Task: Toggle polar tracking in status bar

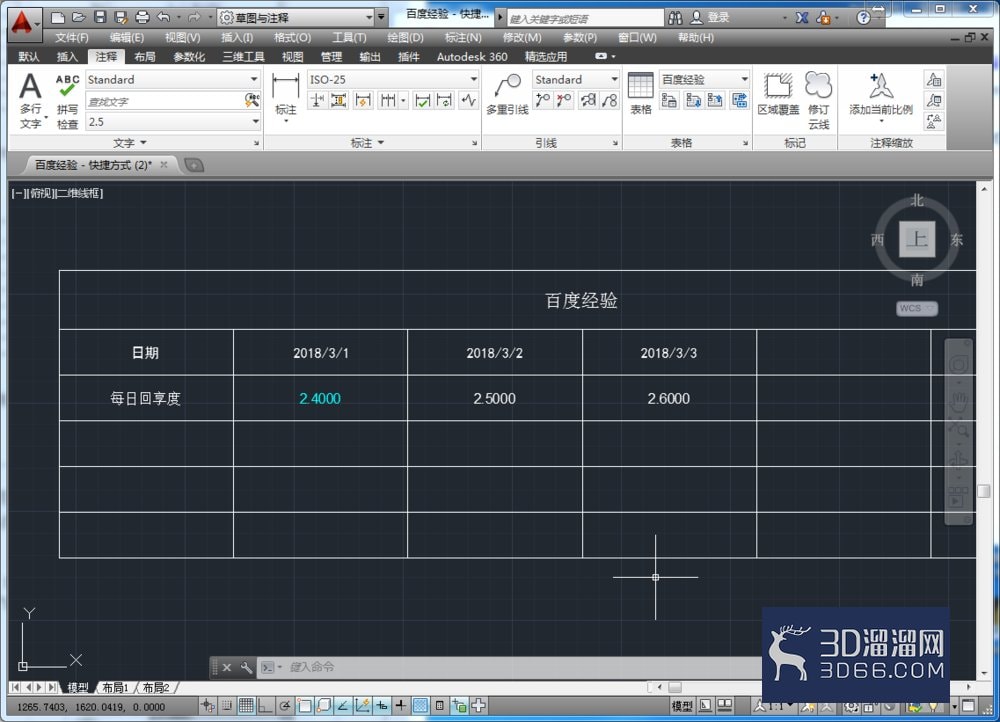Action: click(284, 705)
